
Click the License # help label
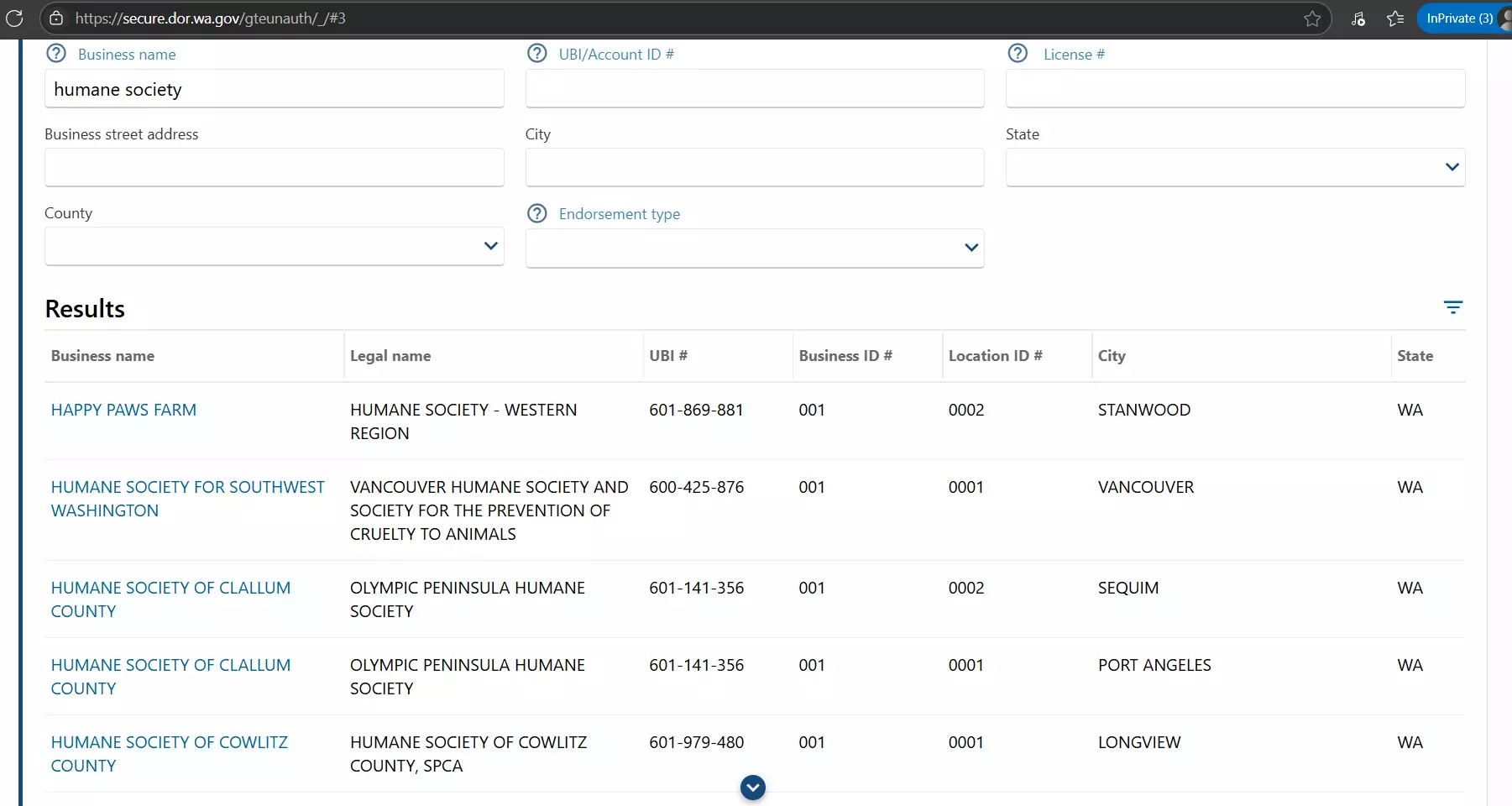click(1074, 55)
